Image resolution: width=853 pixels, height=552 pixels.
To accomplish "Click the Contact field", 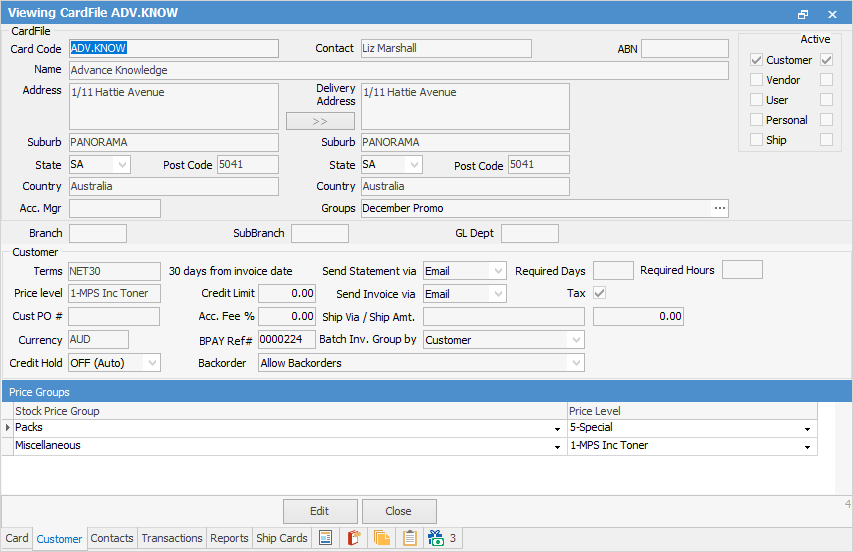I will point(446,48).
